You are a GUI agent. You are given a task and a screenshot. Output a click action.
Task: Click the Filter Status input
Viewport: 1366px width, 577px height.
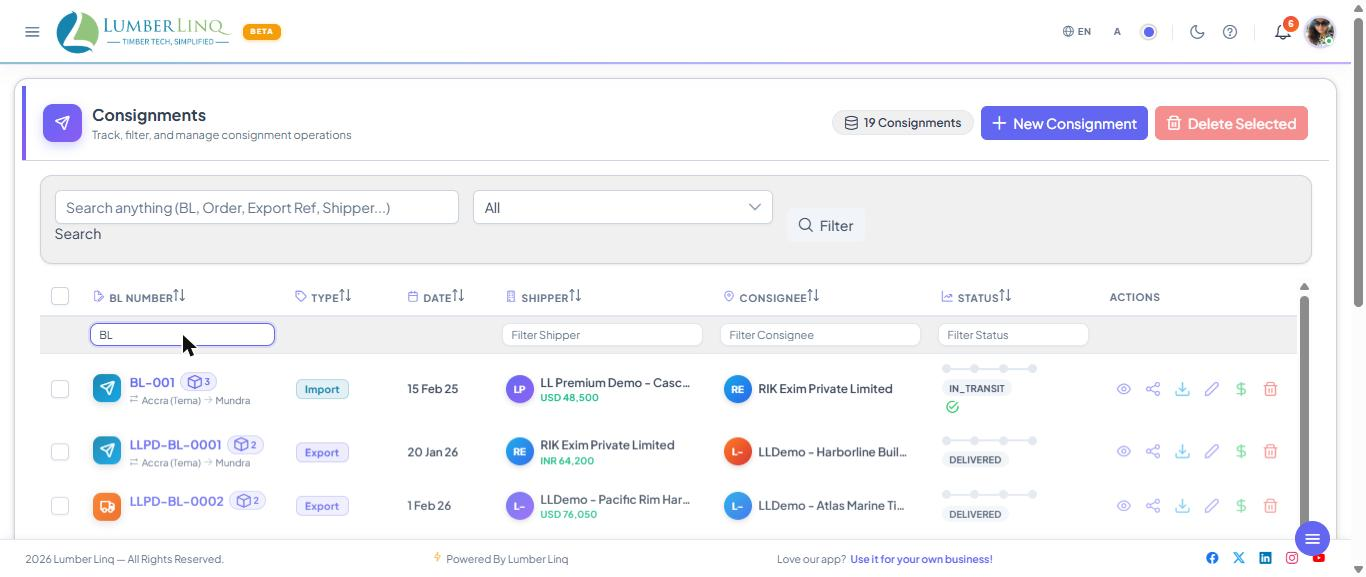point(1013,335)
